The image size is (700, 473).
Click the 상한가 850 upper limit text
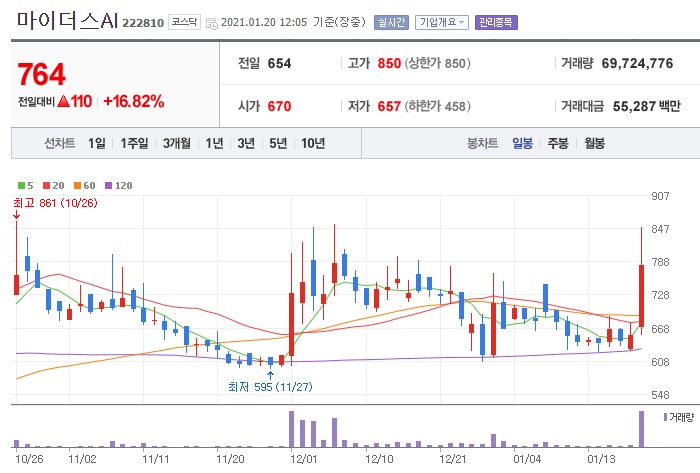click(x=438, y=63)
